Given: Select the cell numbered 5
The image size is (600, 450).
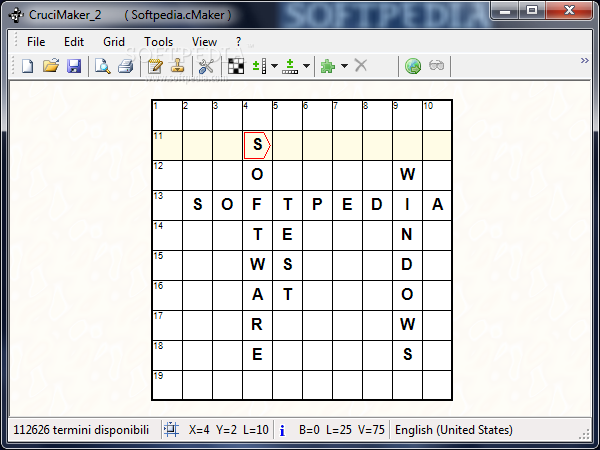Looking at the screenshot, I should (x=287, y=115).
